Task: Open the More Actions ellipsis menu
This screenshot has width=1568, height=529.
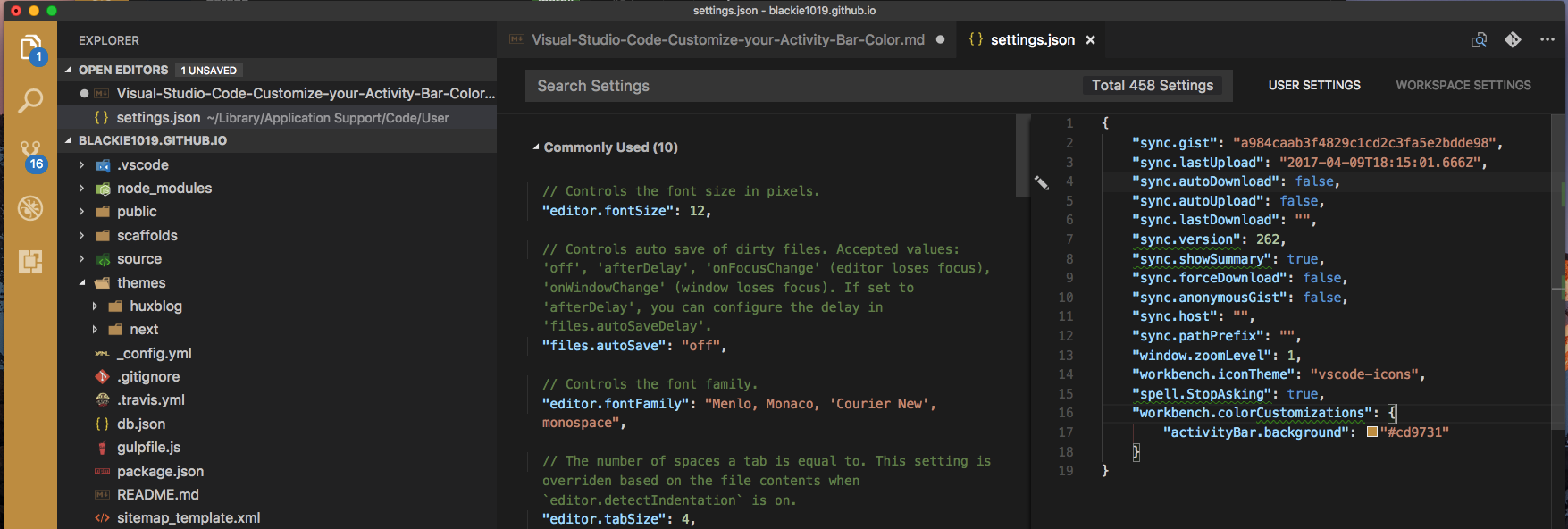Action: [1547, 40]
